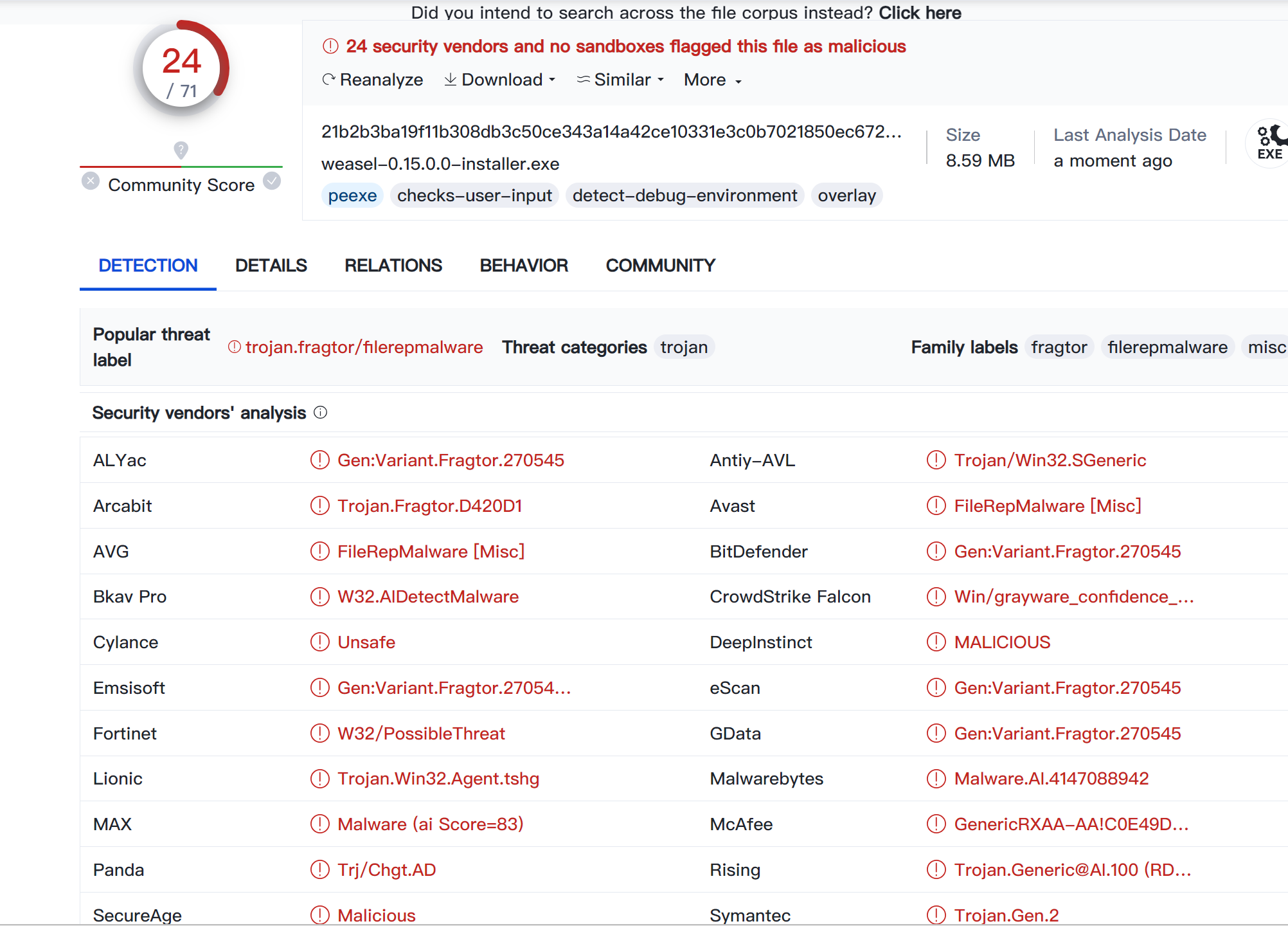Viewport: 1288px width, 926px height.
Task: Open the Download dropdown
Action: point(500,79)
